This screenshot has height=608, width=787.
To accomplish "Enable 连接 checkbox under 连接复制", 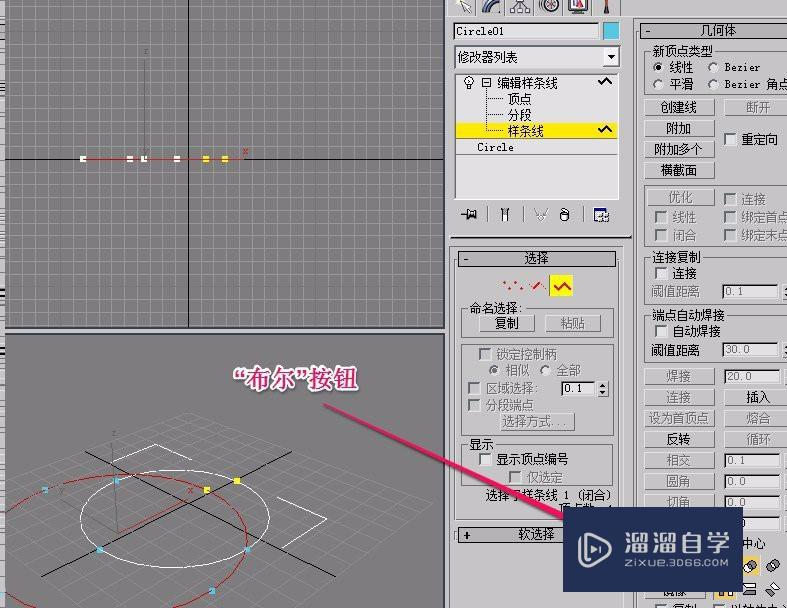I will (x=661, y=273).
